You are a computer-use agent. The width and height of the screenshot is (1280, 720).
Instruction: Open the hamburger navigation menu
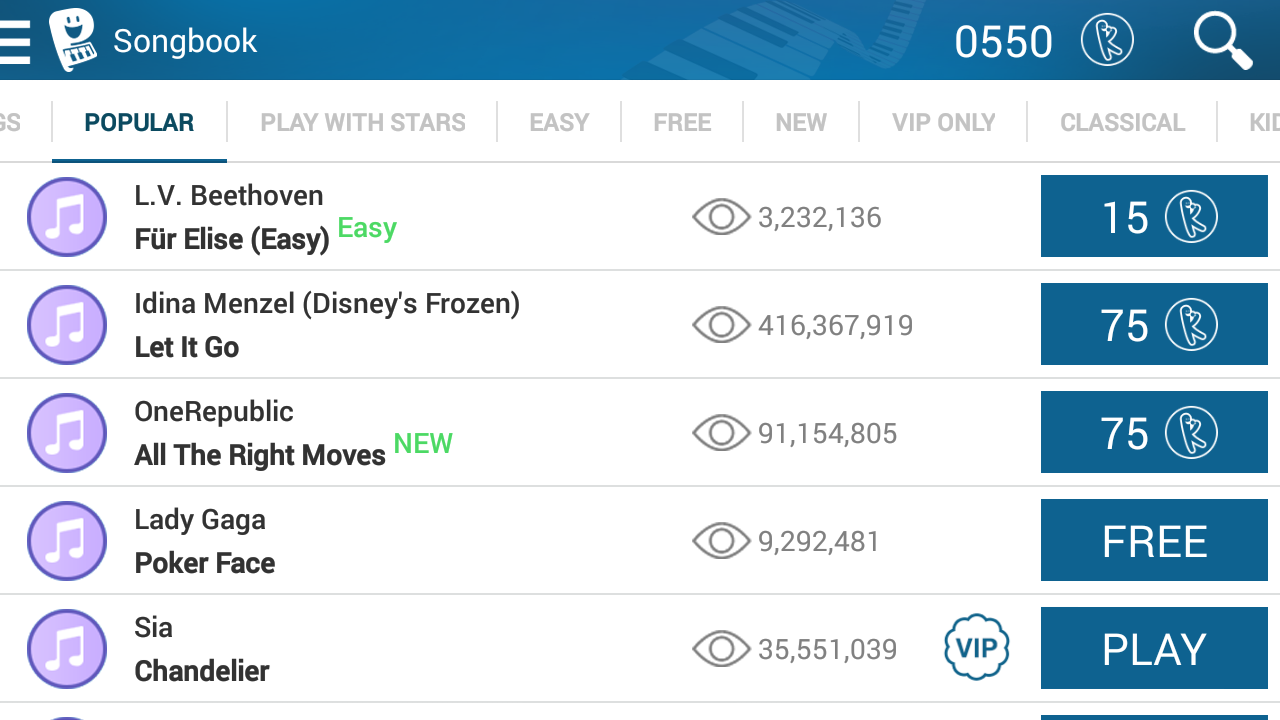pyautogui.click(x=14, y=41)
